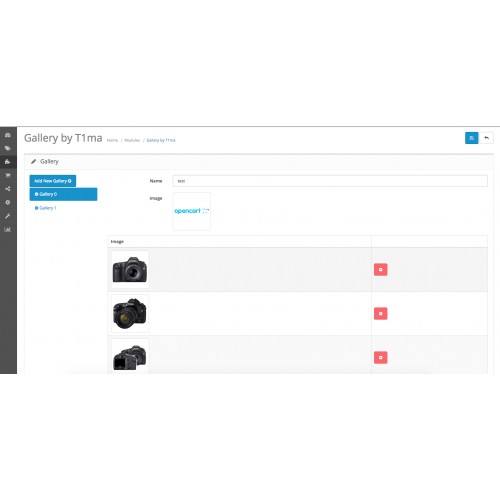The height and width of the screenshot is (500, 500).
Task: Focus the Name input field
Action: point(330,181)
